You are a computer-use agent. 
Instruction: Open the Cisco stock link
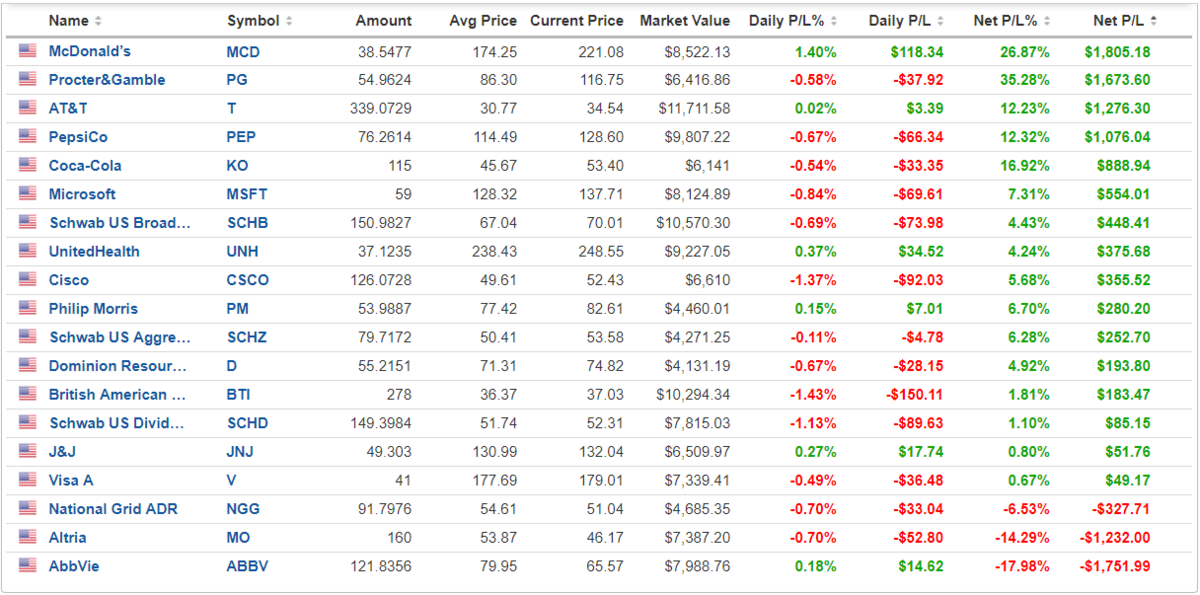(x=69, y=280)
